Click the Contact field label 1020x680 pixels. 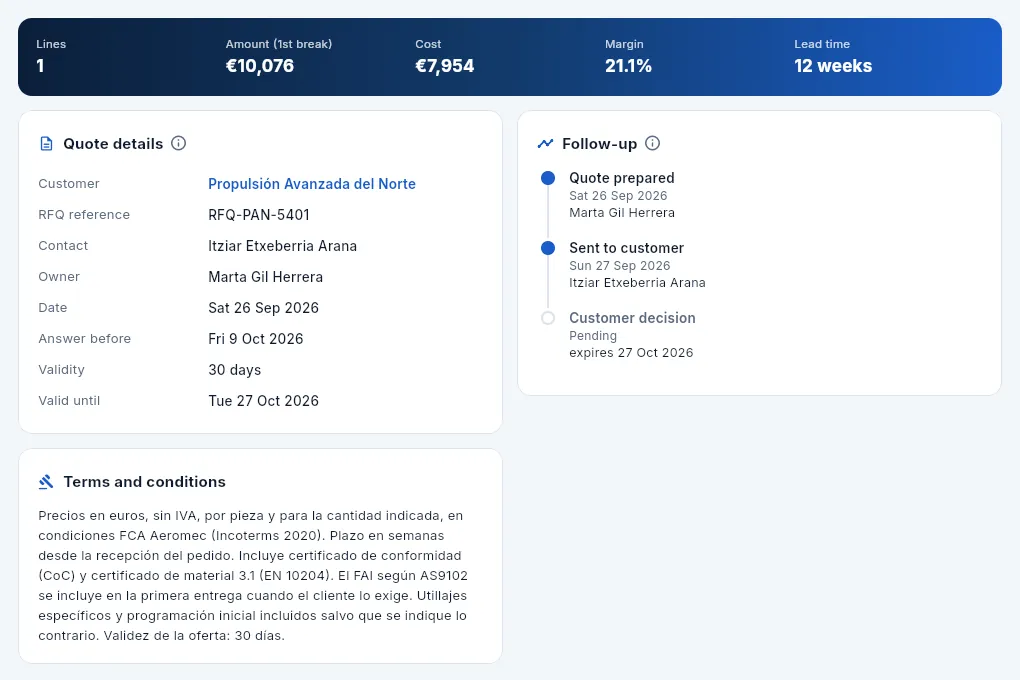click(63, 246)
